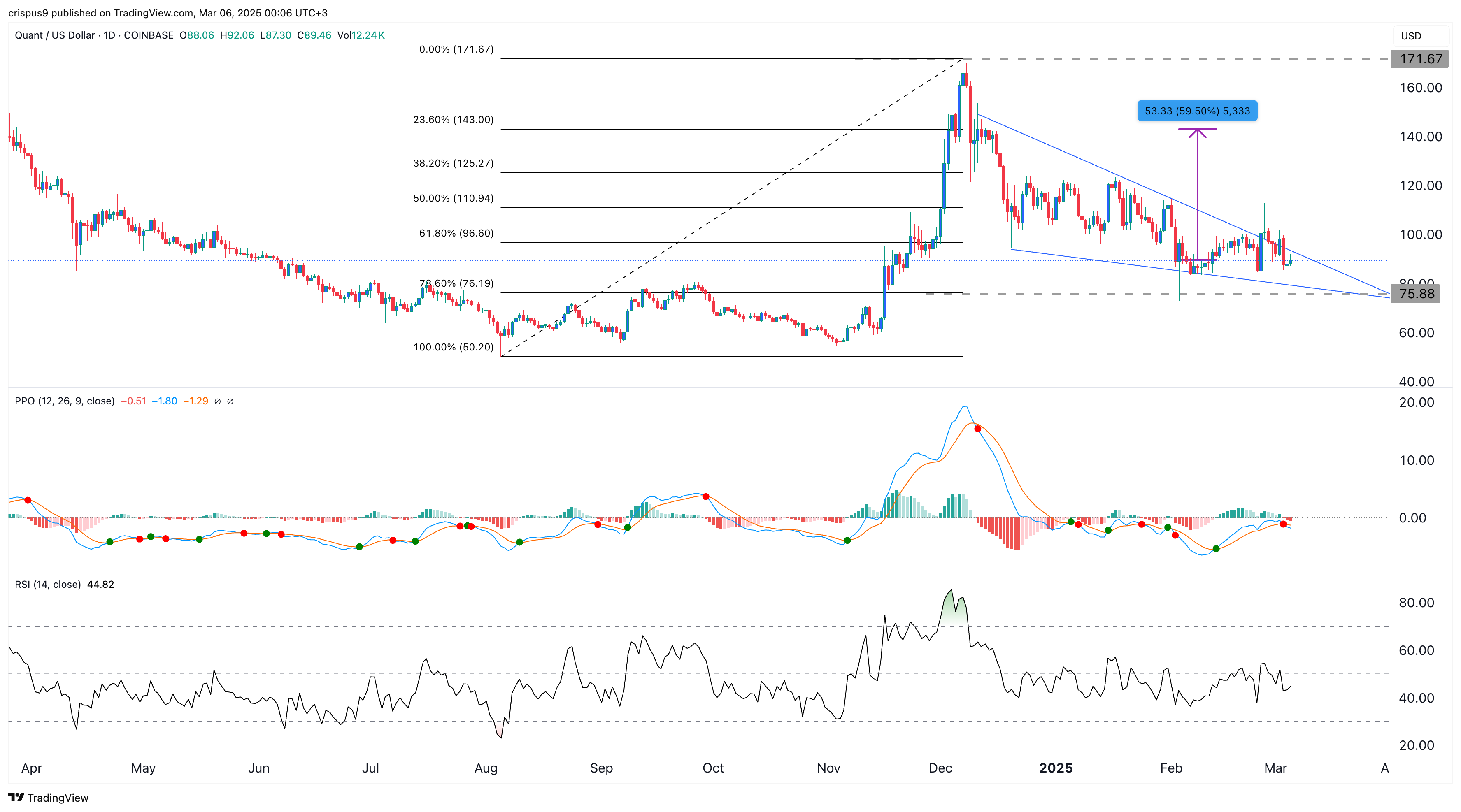
Task: Click the 38.20% (125.27) Fibonacci label
Action: pos(453,163)
